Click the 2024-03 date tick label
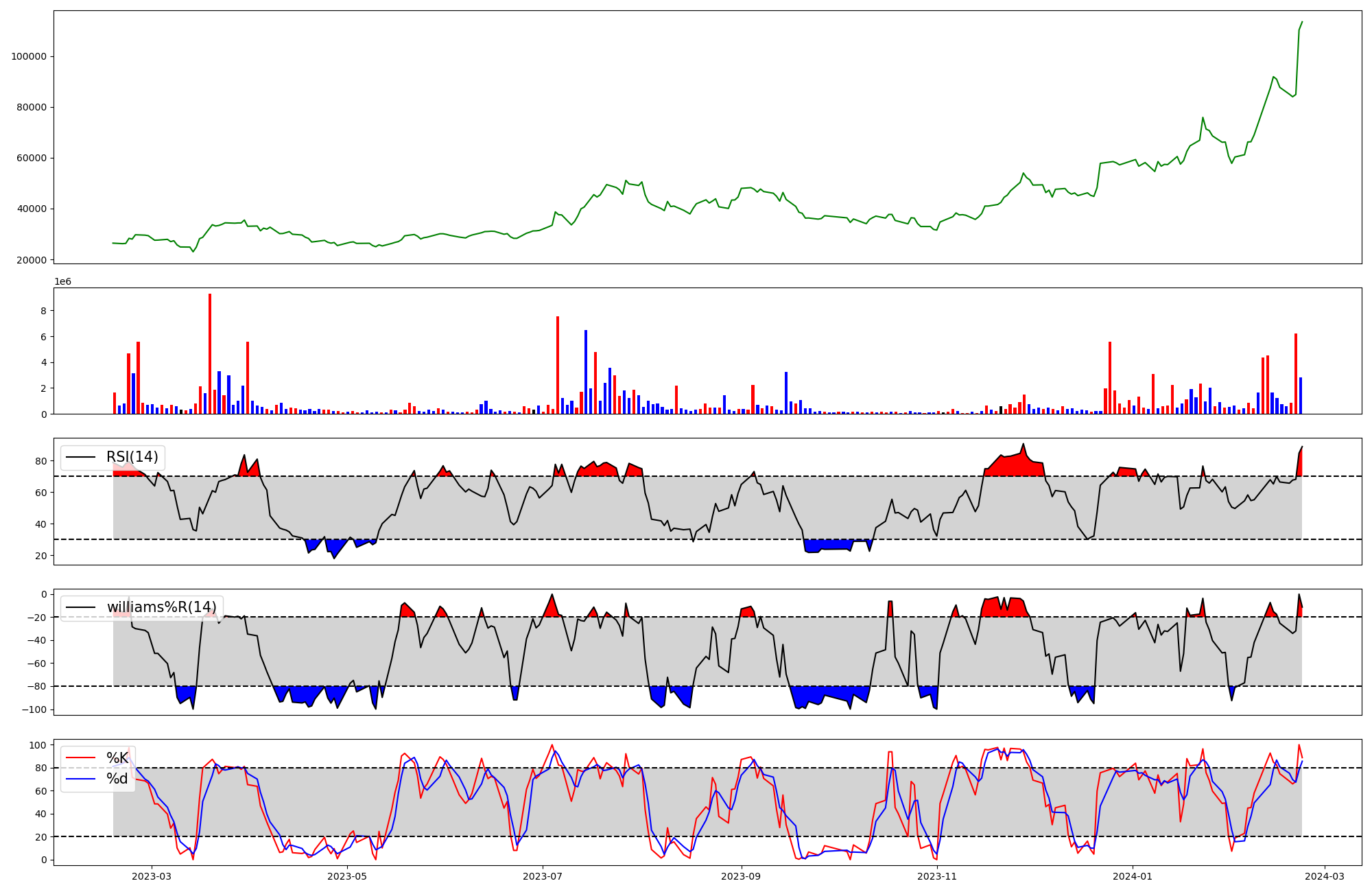Screen dimensions: 1372x892 pyautogui.click(x=1324, y=876)
